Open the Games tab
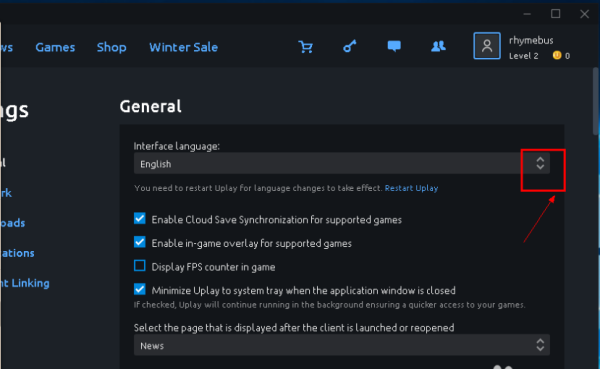 (x=55, y=47)
